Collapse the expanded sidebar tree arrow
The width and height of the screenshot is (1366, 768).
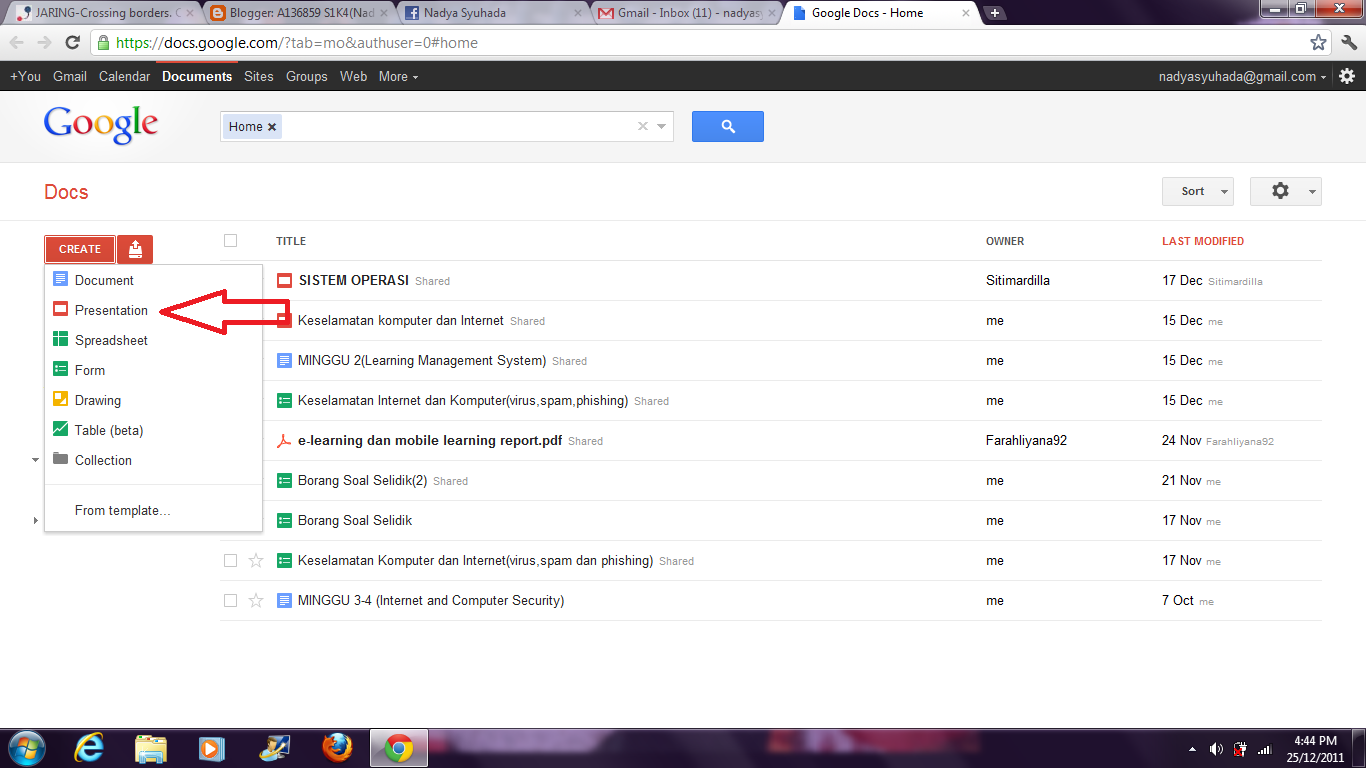coord(35,460)
